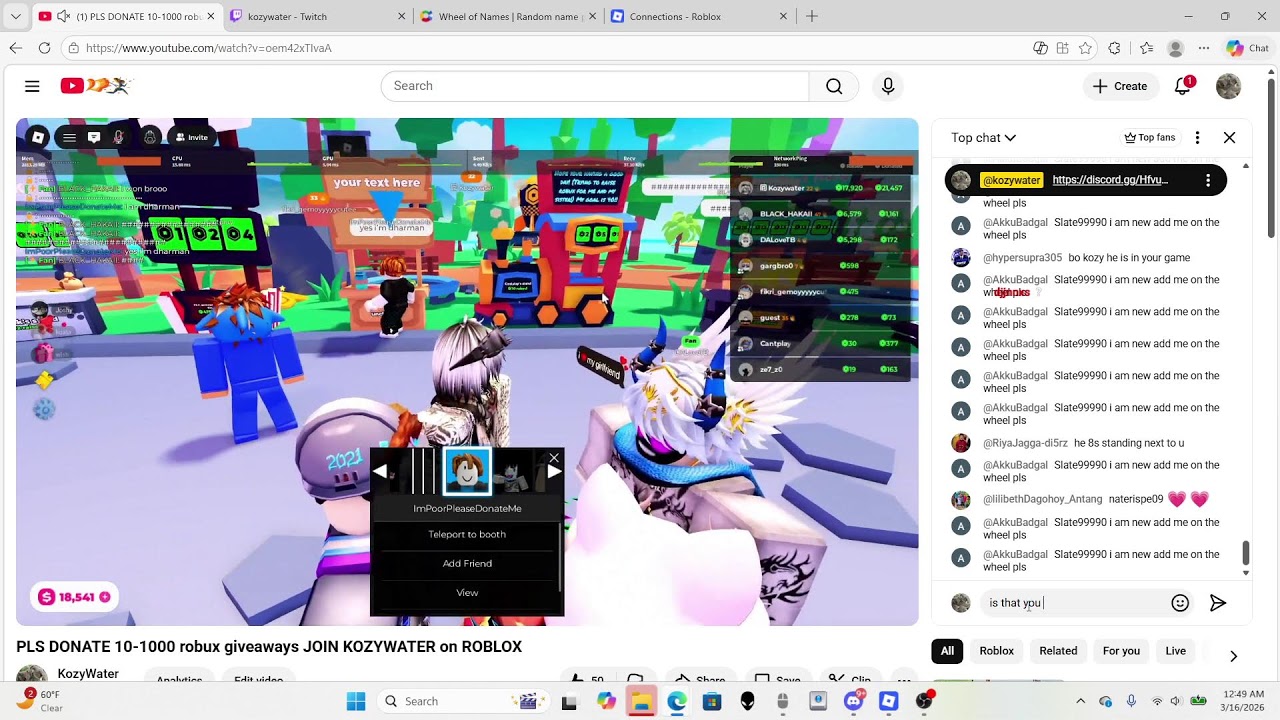The height and width of the screenshot is (720, 1280).
Task: Select the Roblox filter chip
Action: 996,651
